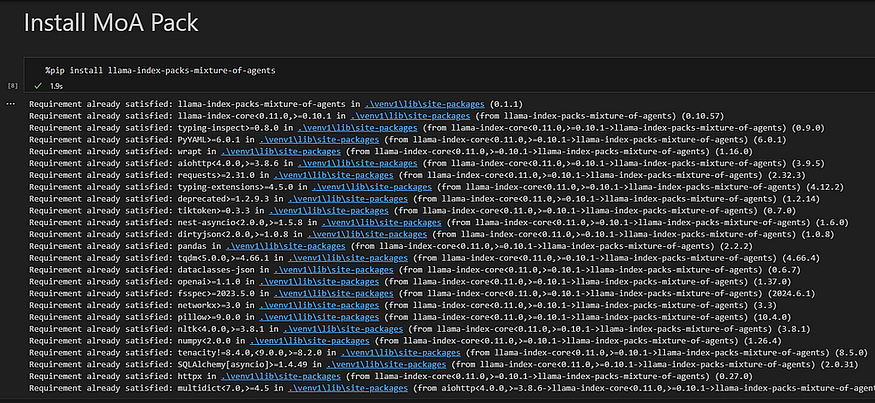Open site-packages link on networkx row
This screenshot has height=403, width=875.
pyautogui.click(x=319, y=306)
